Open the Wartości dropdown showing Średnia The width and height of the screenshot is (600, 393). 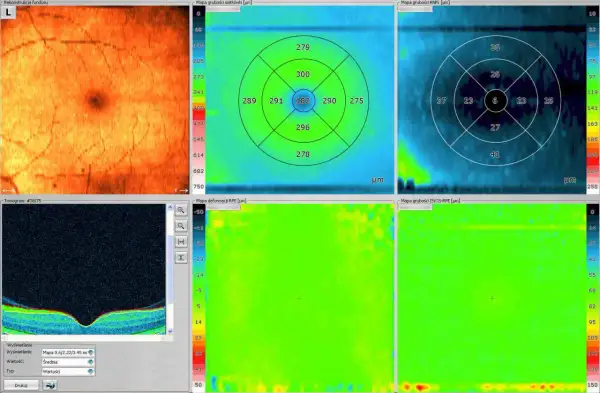pyautogui.click(x=68, y=362)
